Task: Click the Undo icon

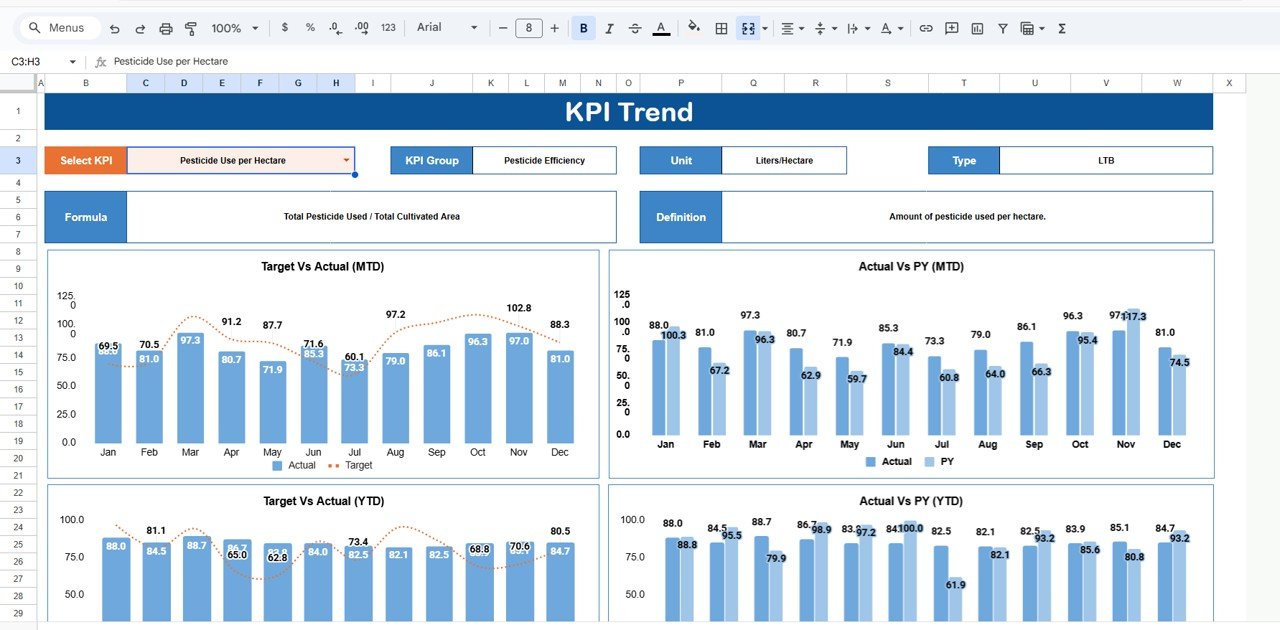Action: [115, 28]
